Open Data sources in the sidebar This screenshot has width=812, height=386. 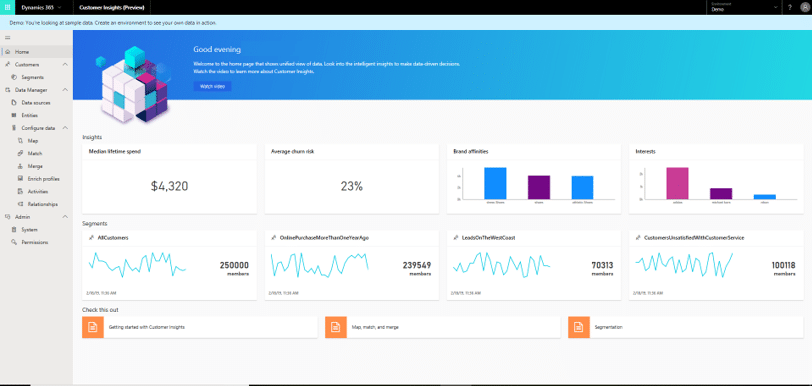click(36, 103)
